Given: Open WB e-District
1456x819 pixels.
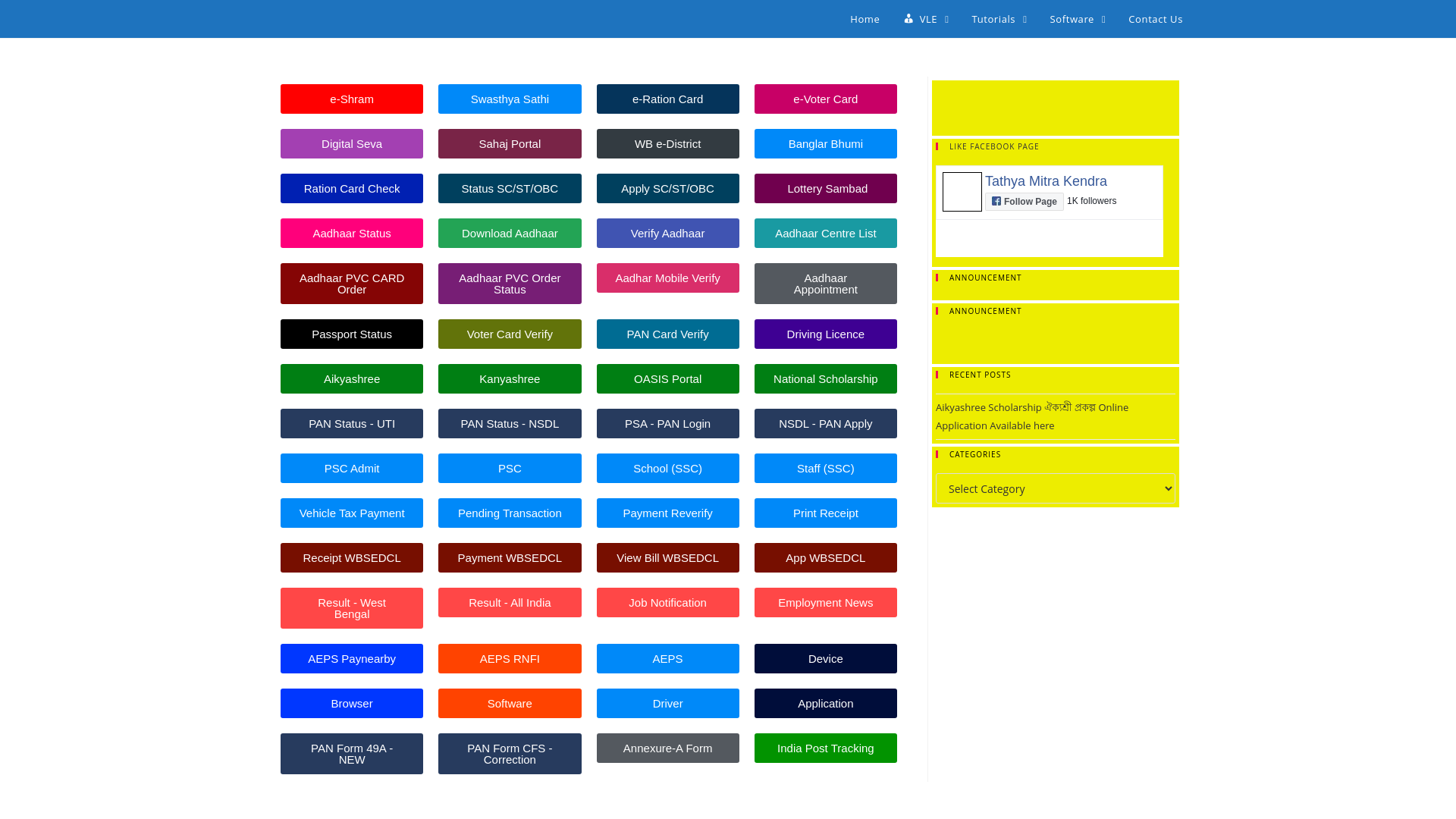Looking at the screenshot, I should (x=667, y=144).
